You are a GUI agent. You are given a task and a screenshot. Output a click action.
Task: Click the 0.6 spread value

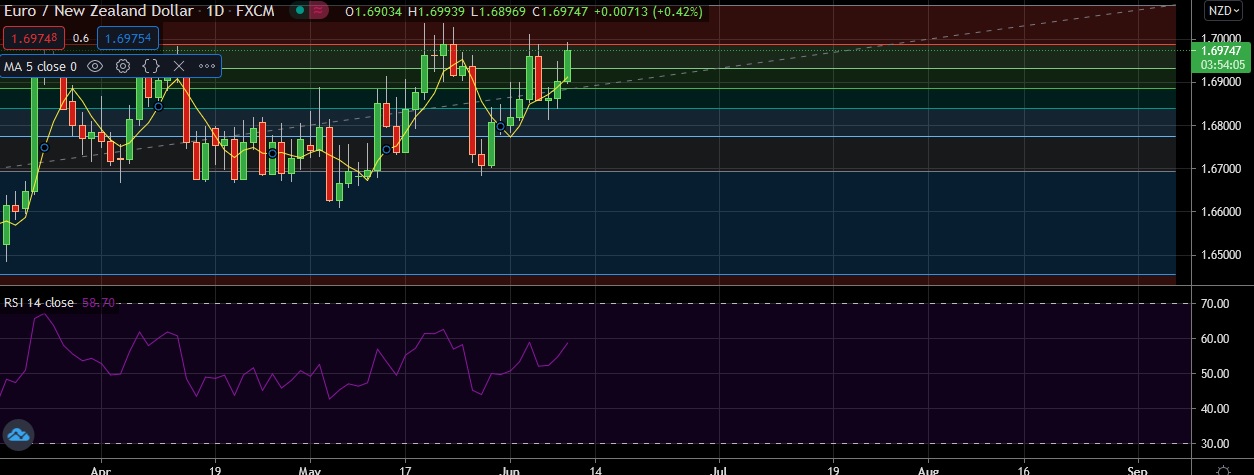[81, 38]
